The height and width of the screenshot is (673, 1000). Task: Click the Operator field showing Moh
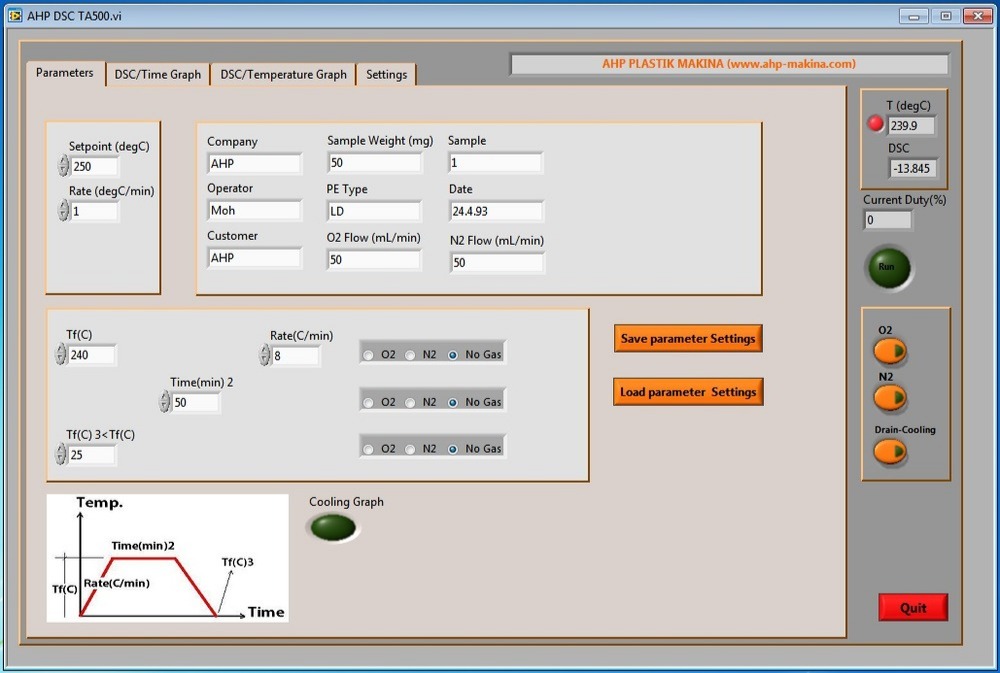coord(254,210)
